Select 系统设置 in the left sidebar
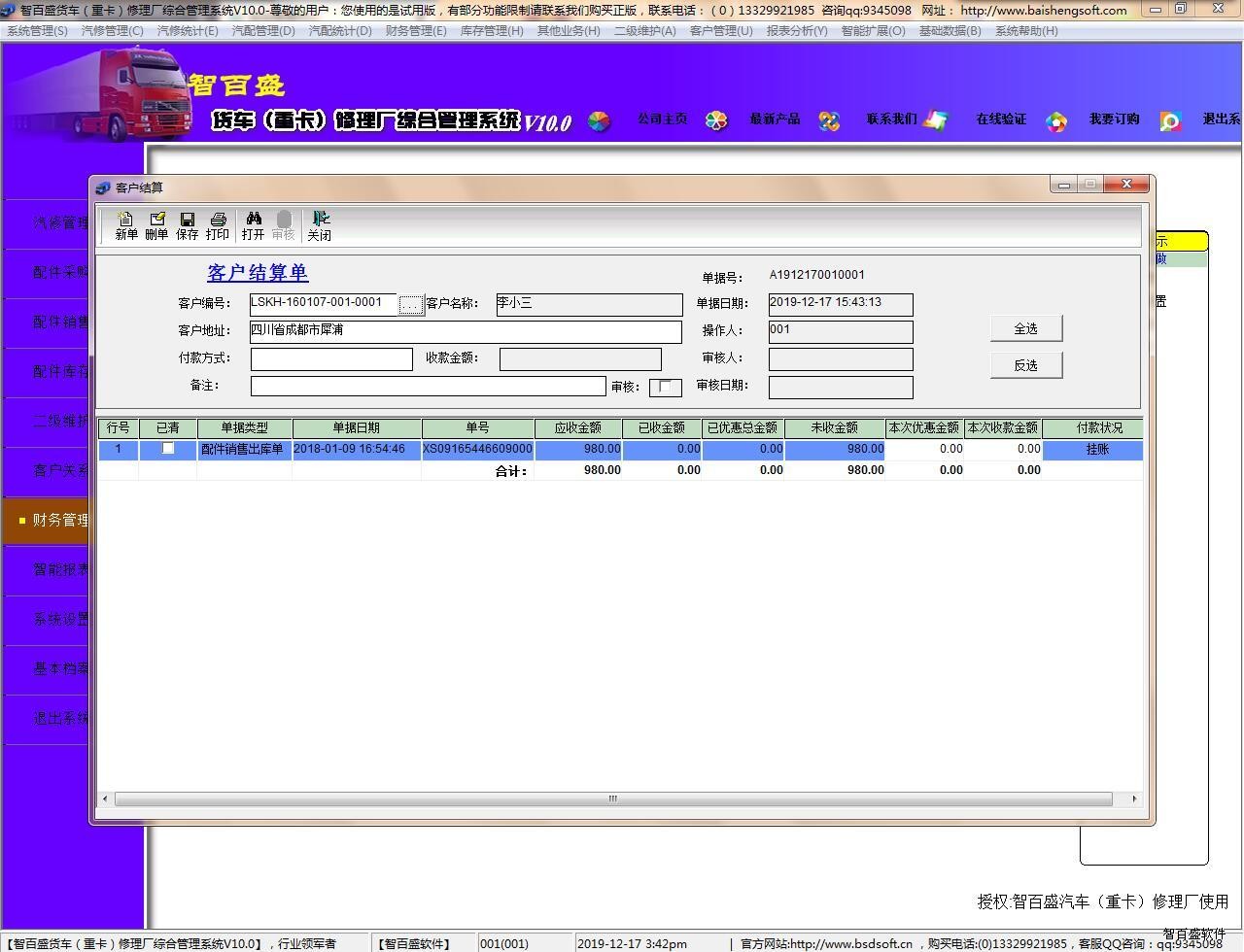This screenshot has width=1244, height=952. pos(47,620)
